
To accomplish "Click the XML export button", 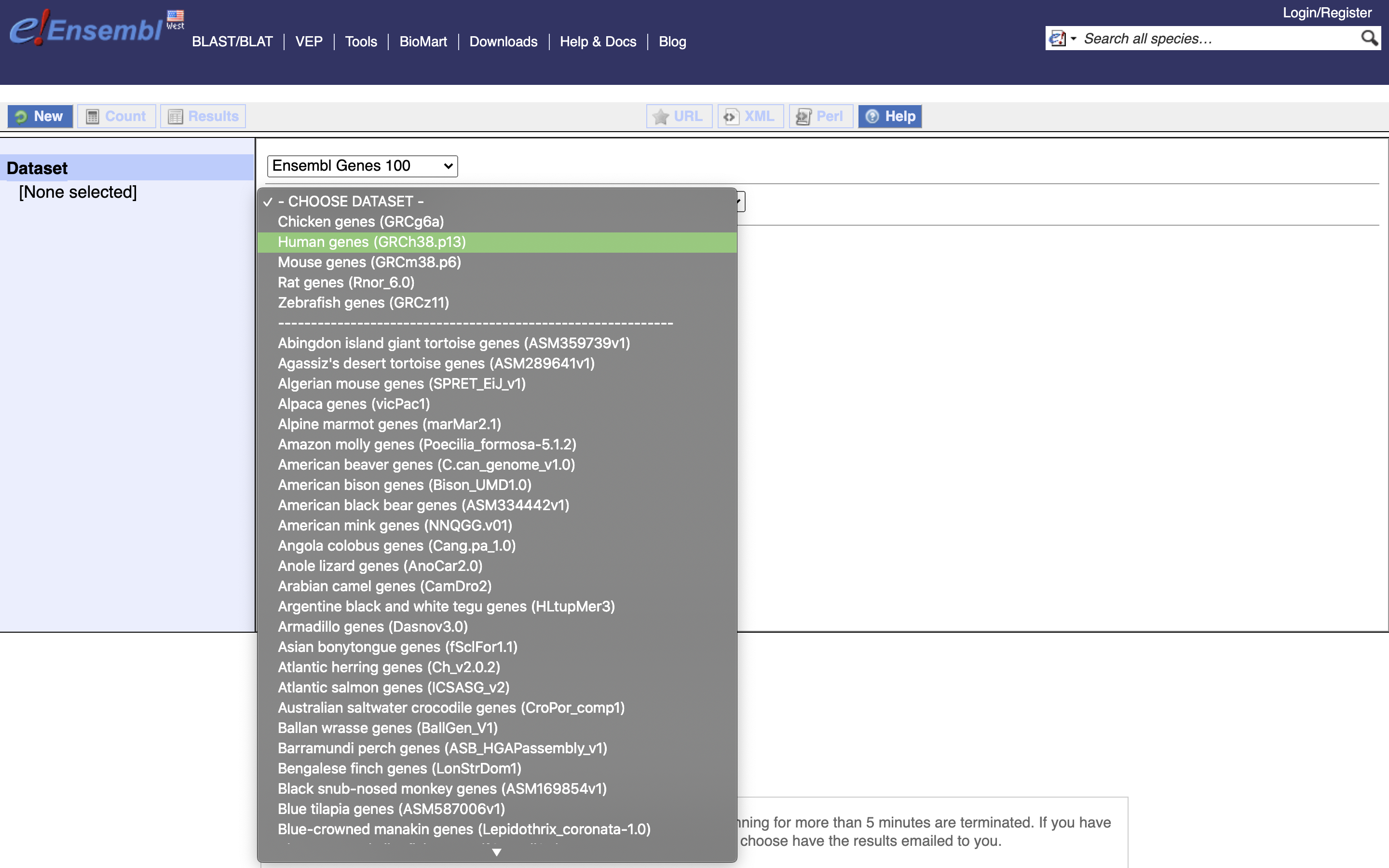I will pyautogui.click(x=750, y=117).
